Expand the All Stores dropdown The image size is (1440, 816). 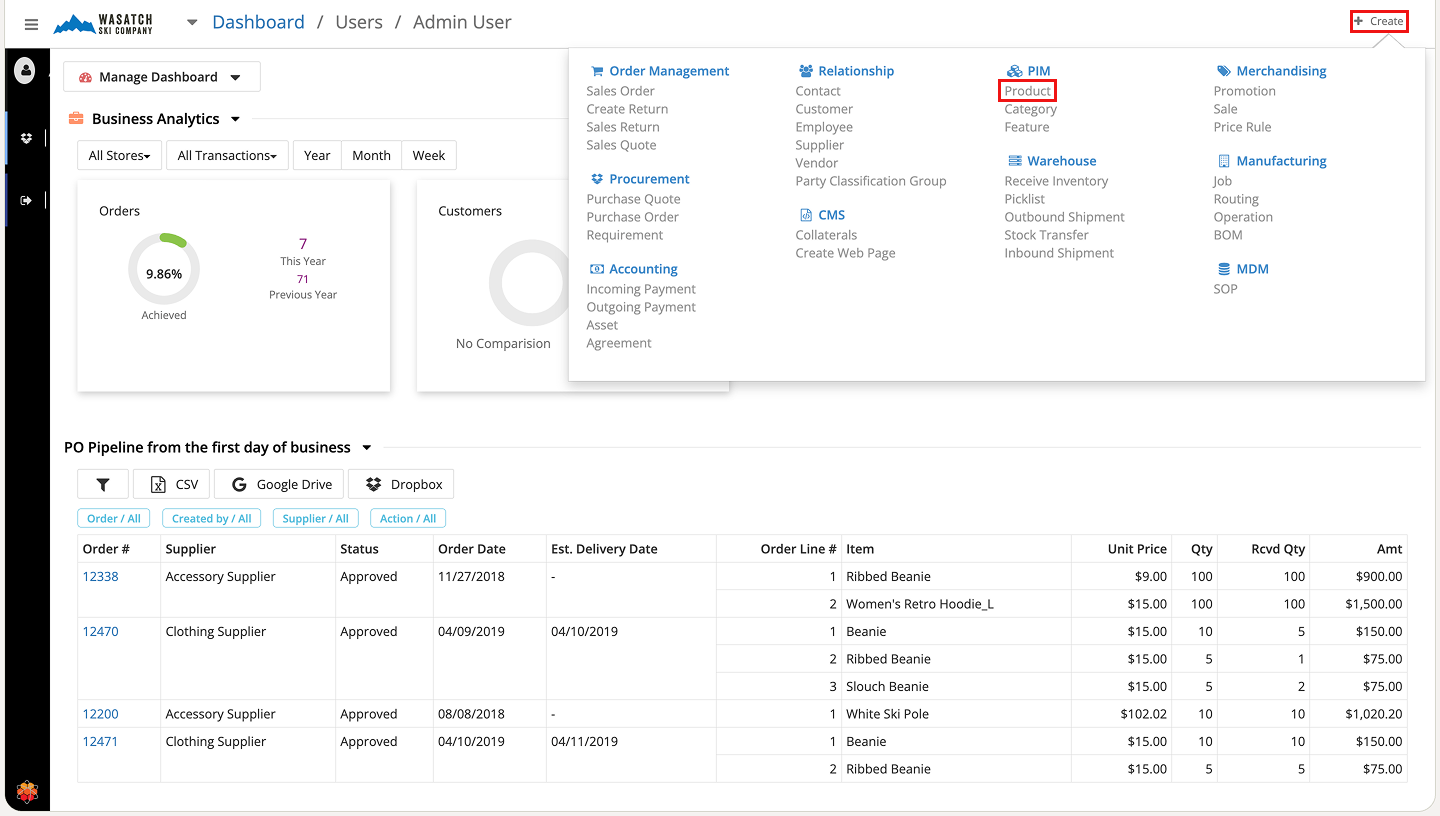(119, 155)
